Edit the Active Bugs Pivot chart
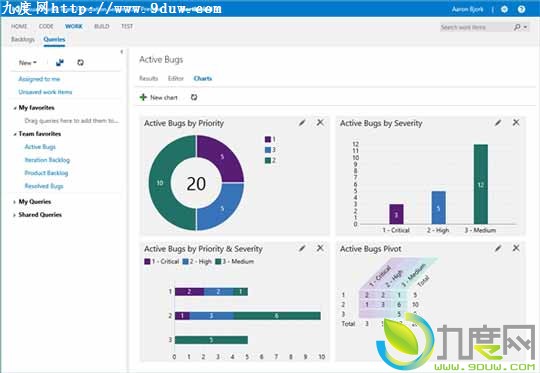Viewport: 540px width, 373px height. pos(498,248)
